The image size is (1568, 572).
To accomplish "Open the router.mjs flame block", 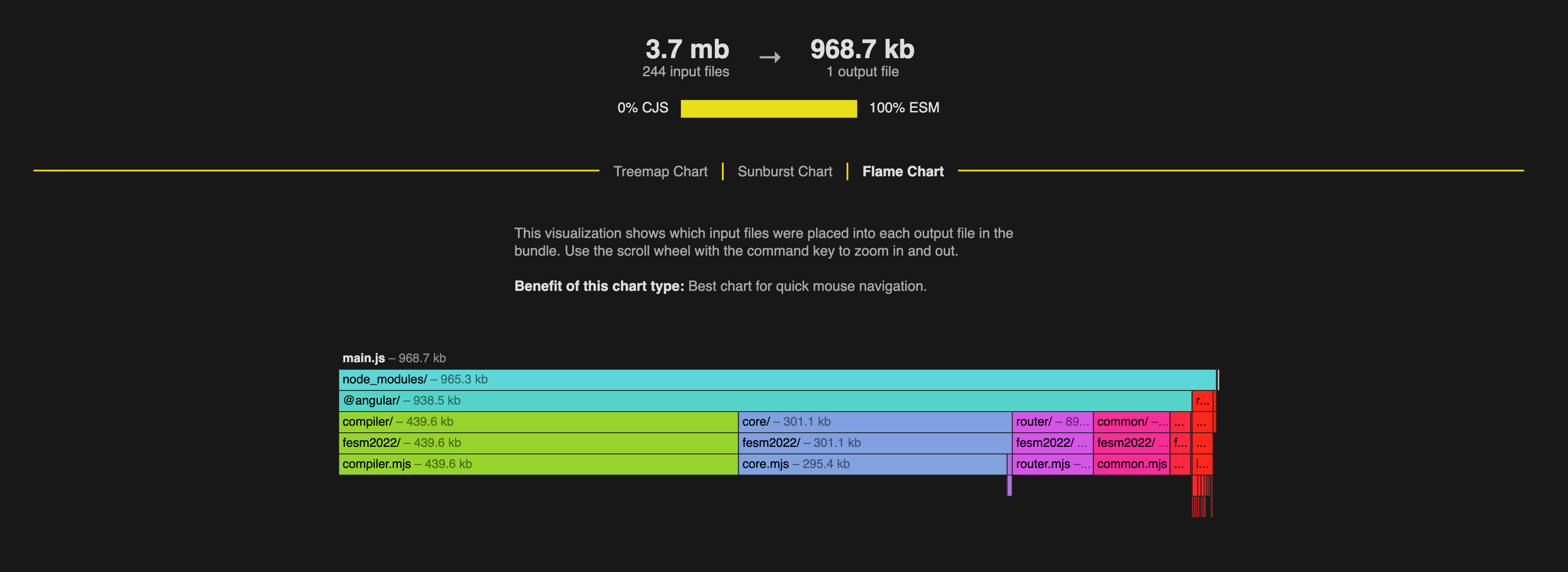I will (1052, 464).
